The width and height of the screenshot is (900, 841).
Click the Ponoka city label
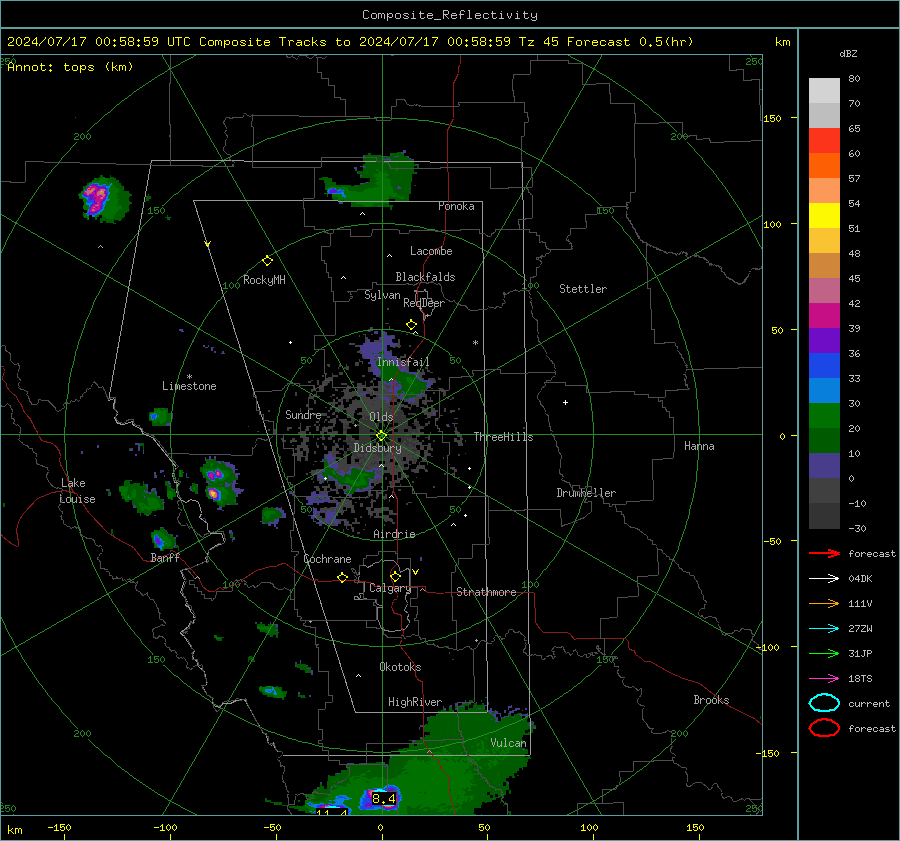click(456, 207)
